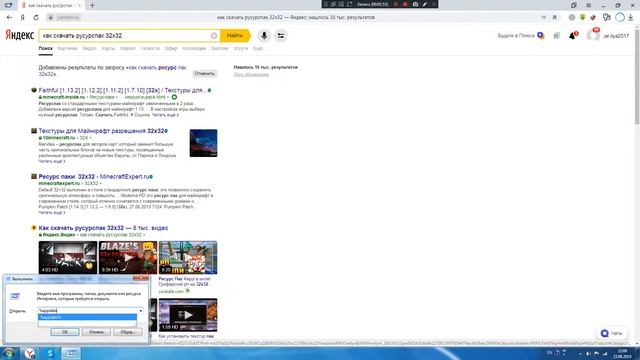The image size is (640, 360).
Task: Expand Читать ещё under MinecraftExpert result
Action: coord(52,213)
